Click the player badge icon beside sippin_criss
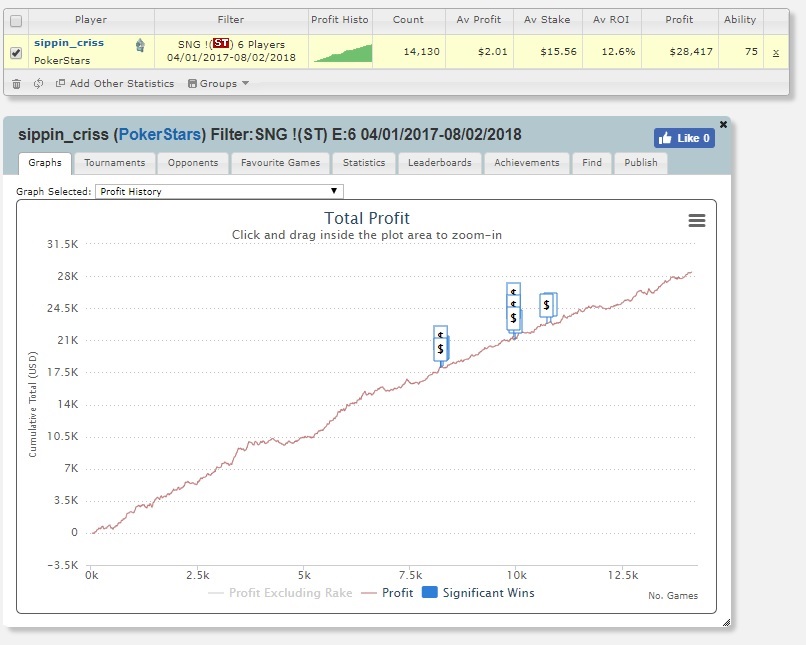Viewport: 806px width, 645px height. click(x=140, y=46)
